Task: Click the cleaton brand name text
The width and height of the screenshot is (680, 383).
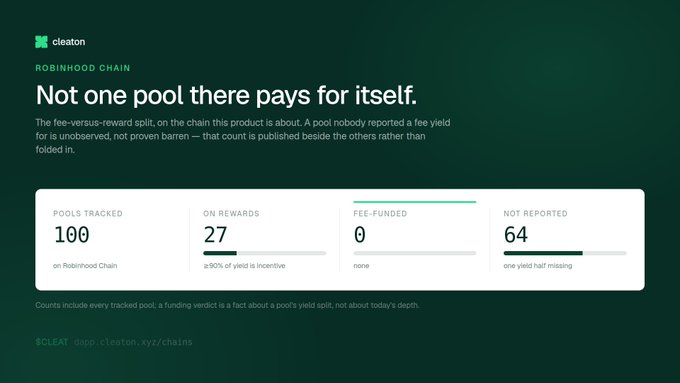Action: pos(69,42)
